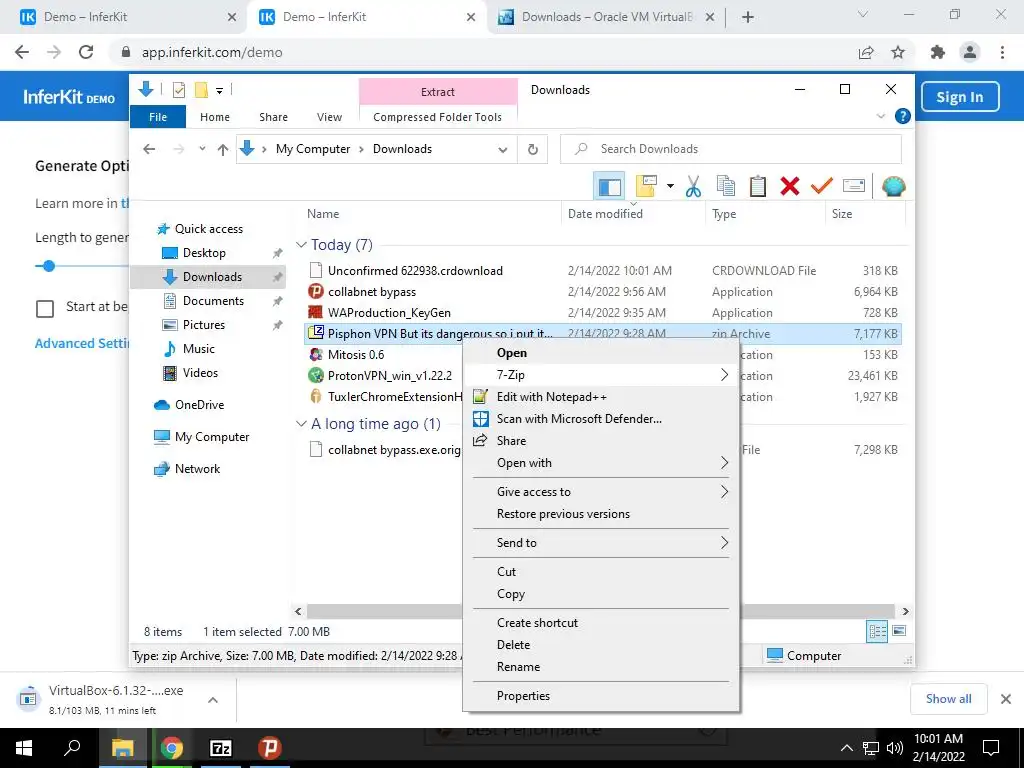Image resolution: width=1024 pixels, height=768 pixels.
Task: Expand the 7-Zip submenu
Action: [601, 375]
